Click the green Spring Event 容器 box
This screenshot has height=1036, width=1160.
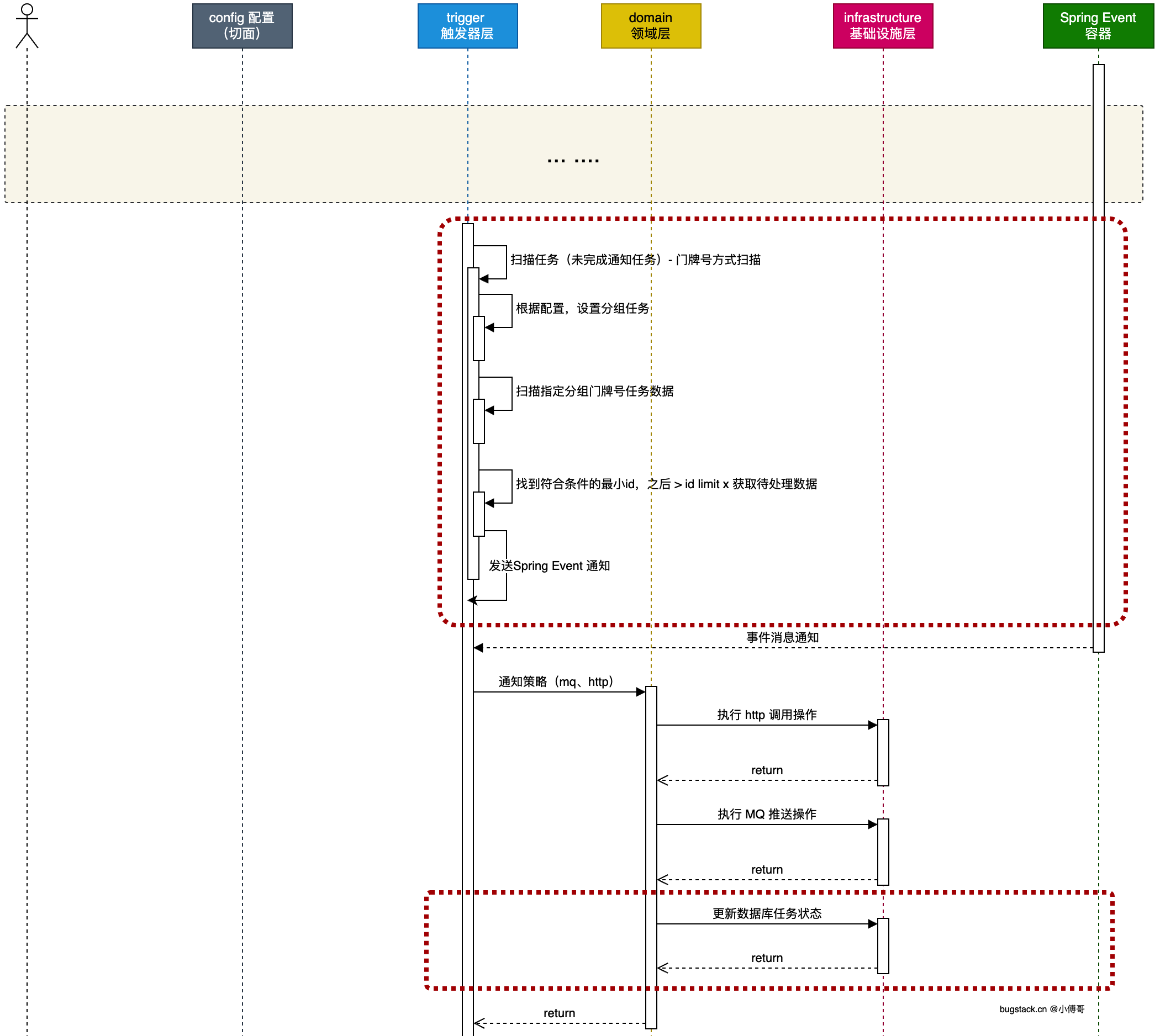click(1098, 25)
